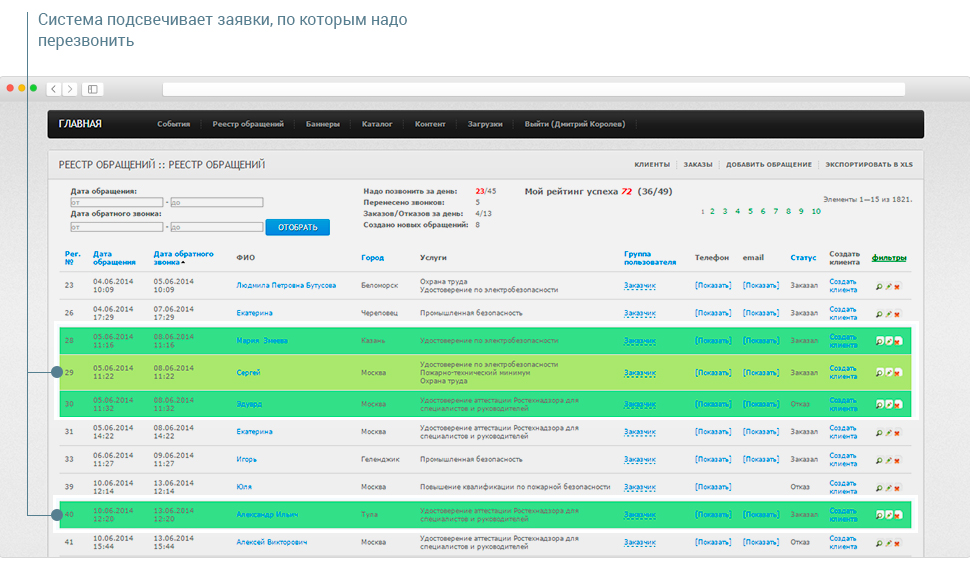This screenshot has width=970, height=571.
Task: Delete Юля's request with the red X
Action: pyautogui.click(x=897, y=488)
